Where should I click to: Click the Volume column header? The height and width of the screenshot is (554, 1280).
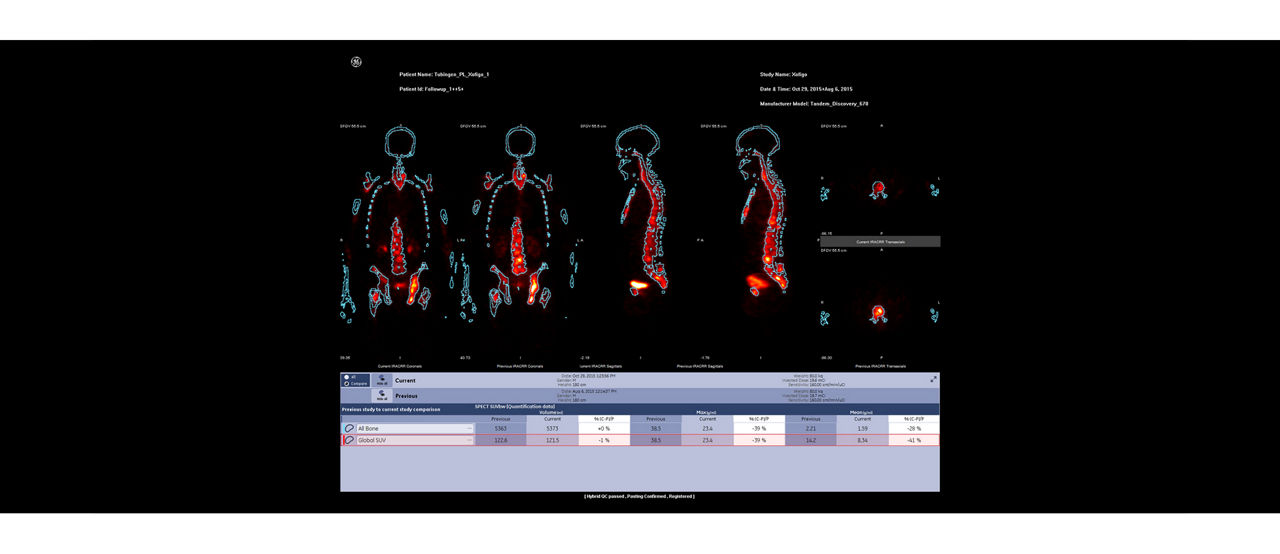[x=553, y=411]
